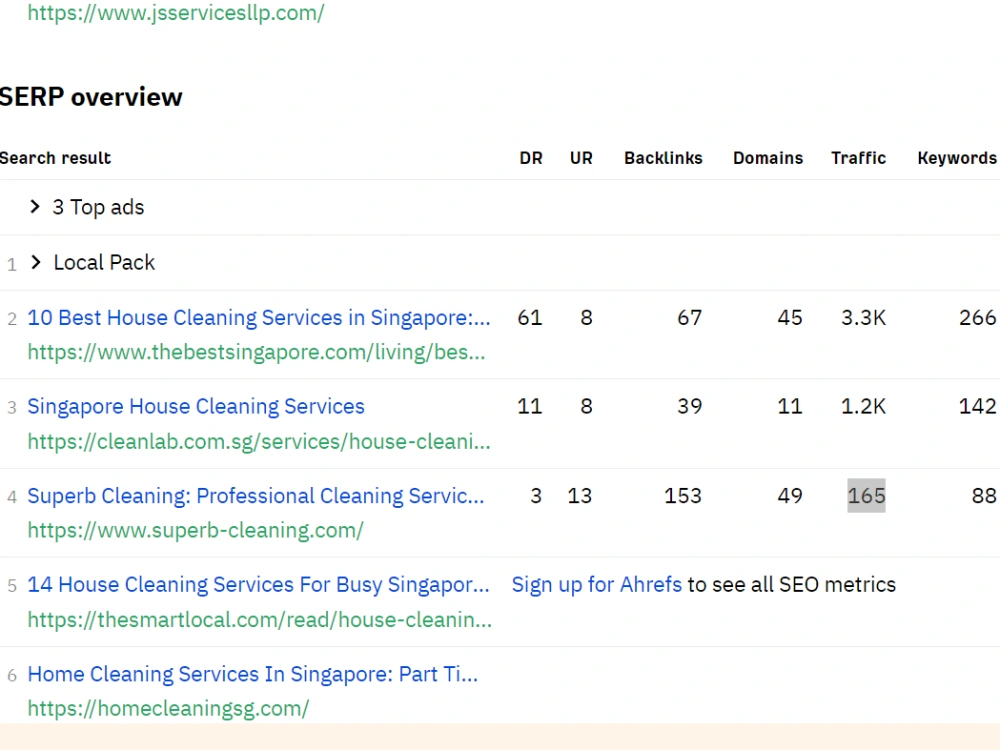Click the UR column header

point(581,158)
